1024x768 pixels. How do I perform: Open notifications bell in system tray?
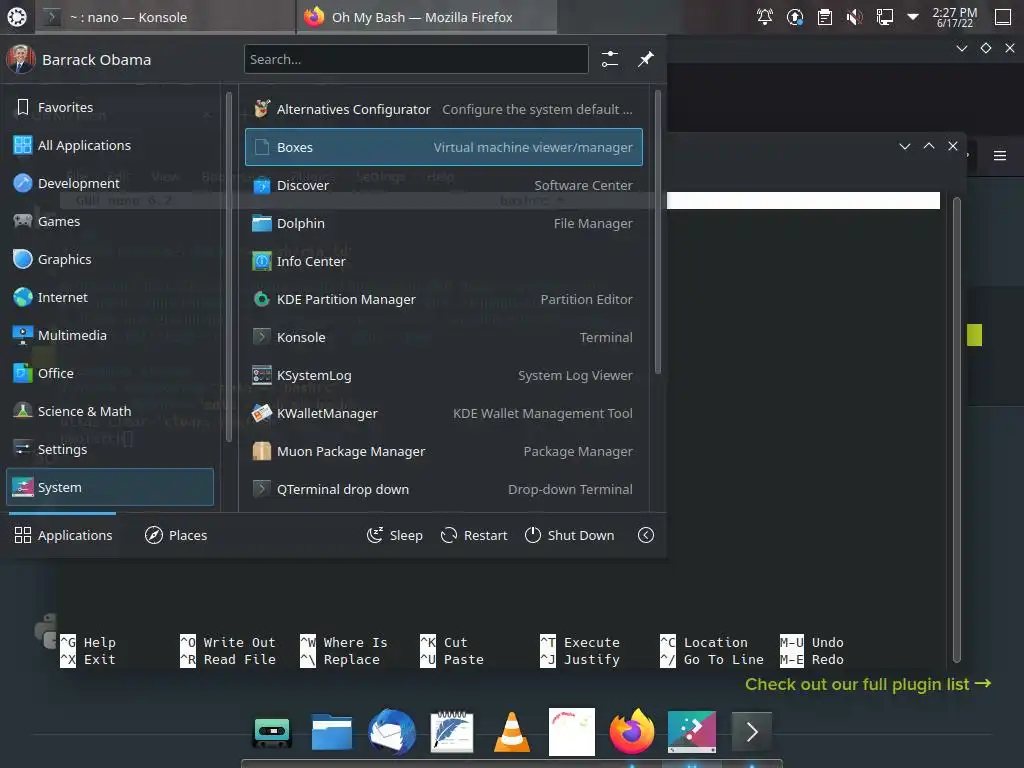coord(764,17)
